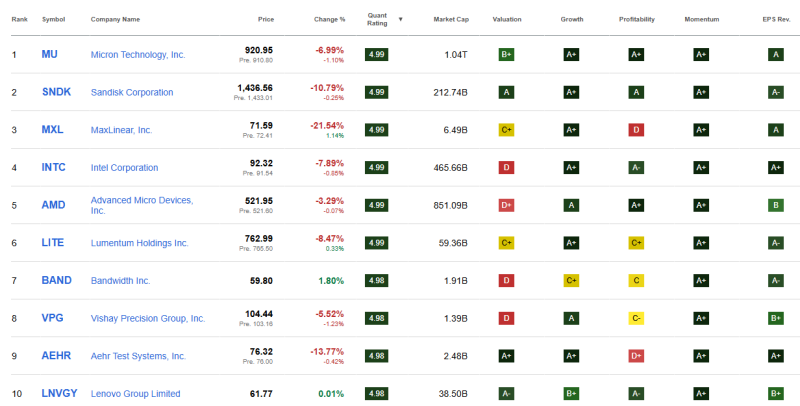The height and width of the screenshot is (406, 800).
Task: Sort table by Change % header
Action: 330,19
